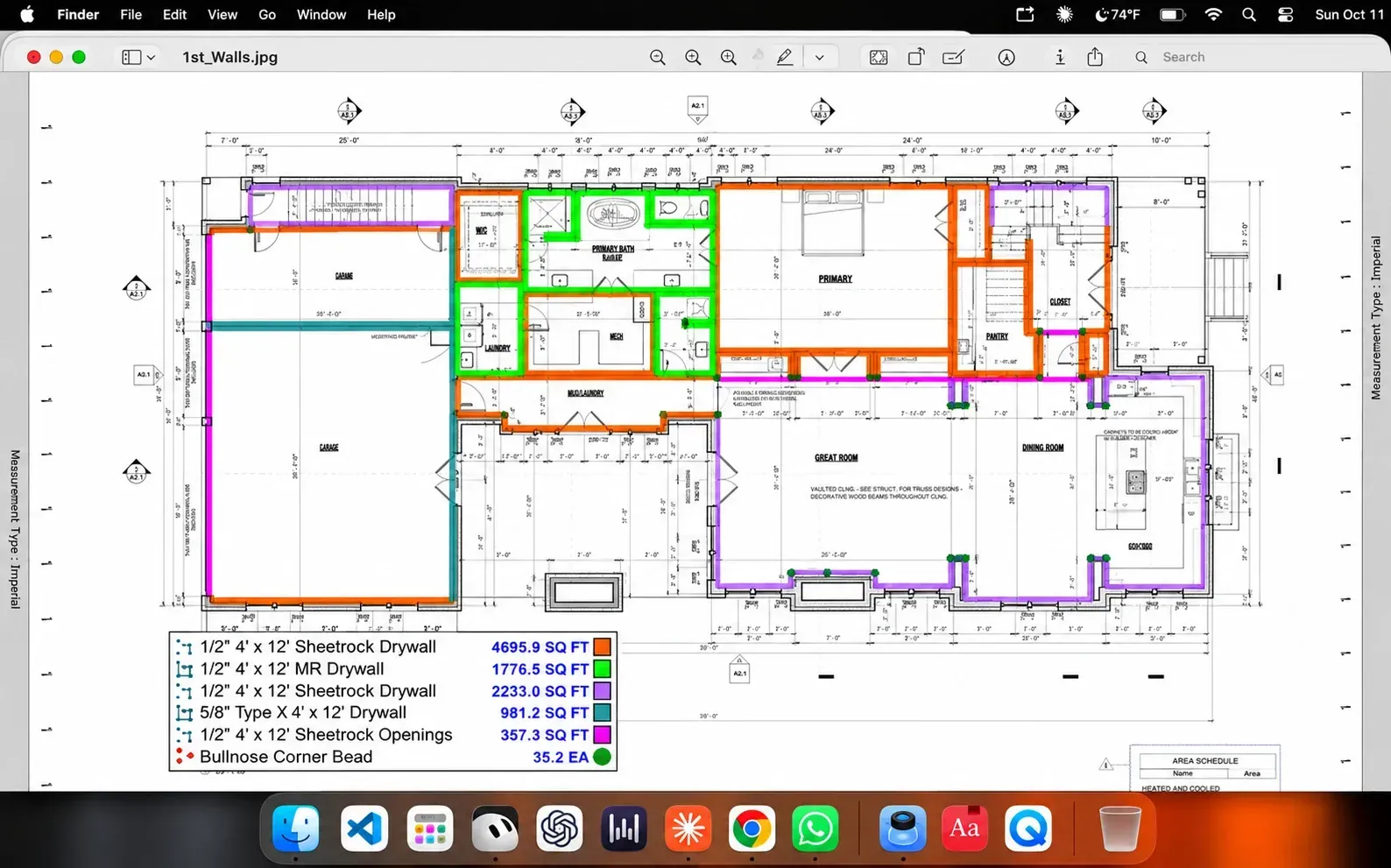Click the '1st_Walls.jpg' window title
The image size is (1391, 868).
click(x=229, y=57)
